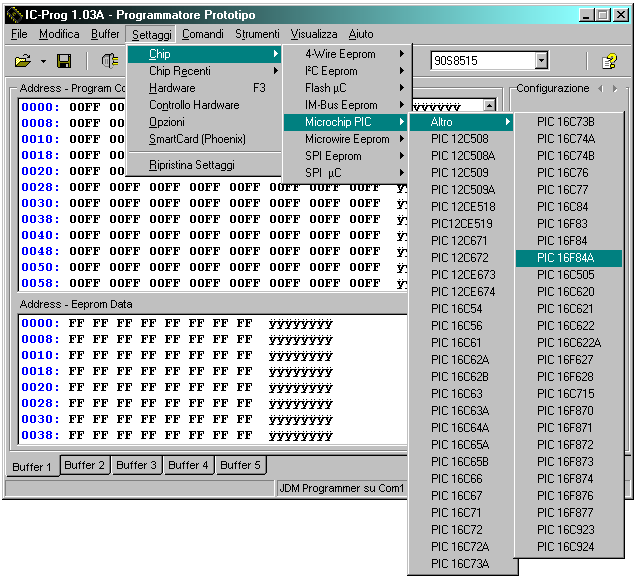This screenshot has width=637, height=578.
Task: Open Opzioni from Settaggi menu
Action: [204, 122]
